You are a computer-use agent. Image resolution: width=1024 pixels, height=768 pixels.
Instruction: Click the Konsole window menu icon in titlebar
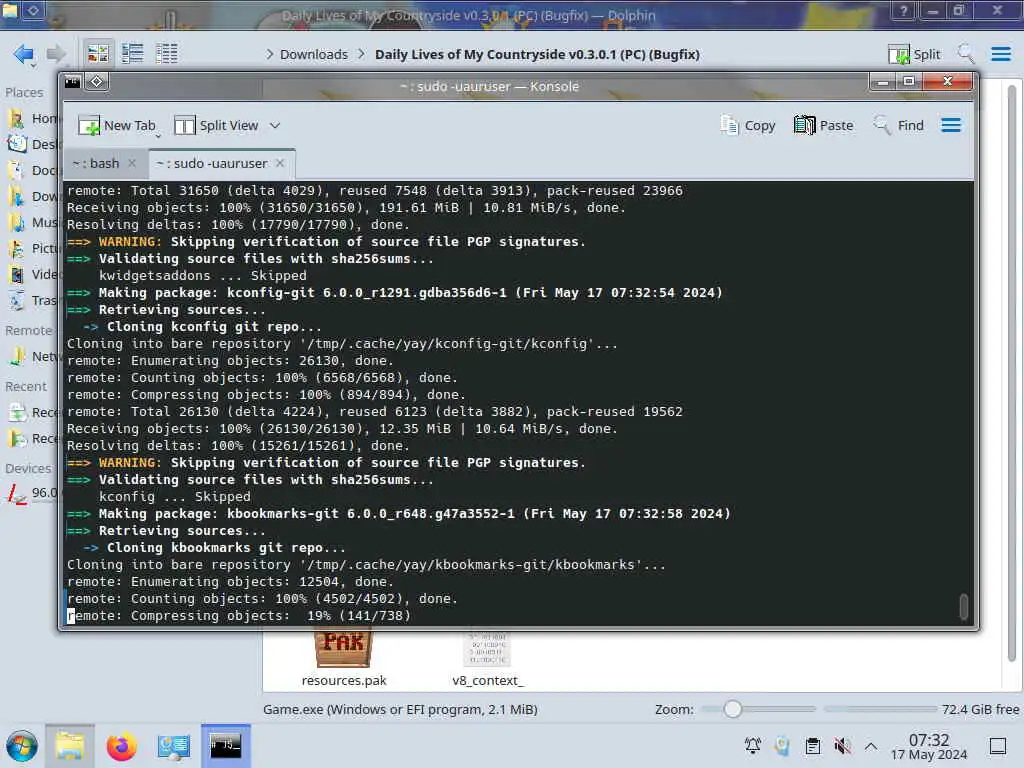72,82
